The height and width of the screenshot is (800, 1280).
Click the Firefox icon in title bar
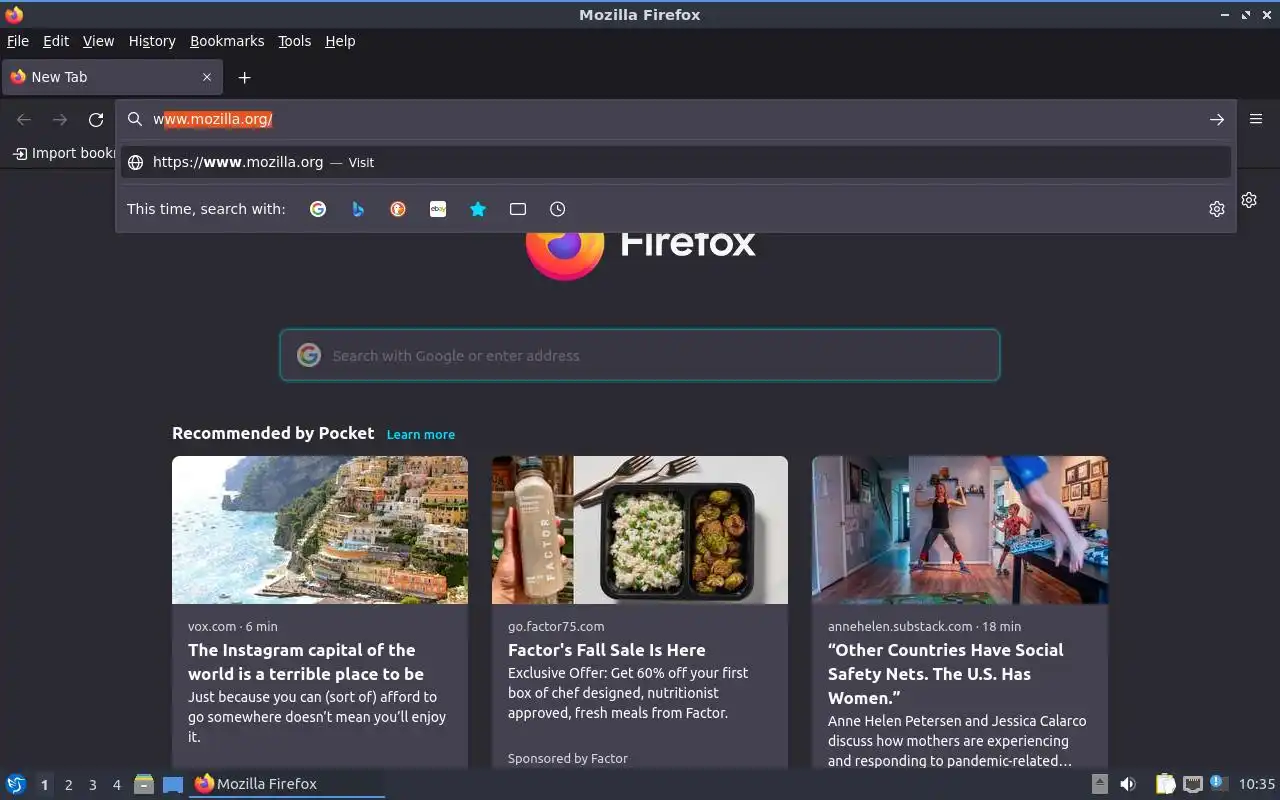coord(14,14)
